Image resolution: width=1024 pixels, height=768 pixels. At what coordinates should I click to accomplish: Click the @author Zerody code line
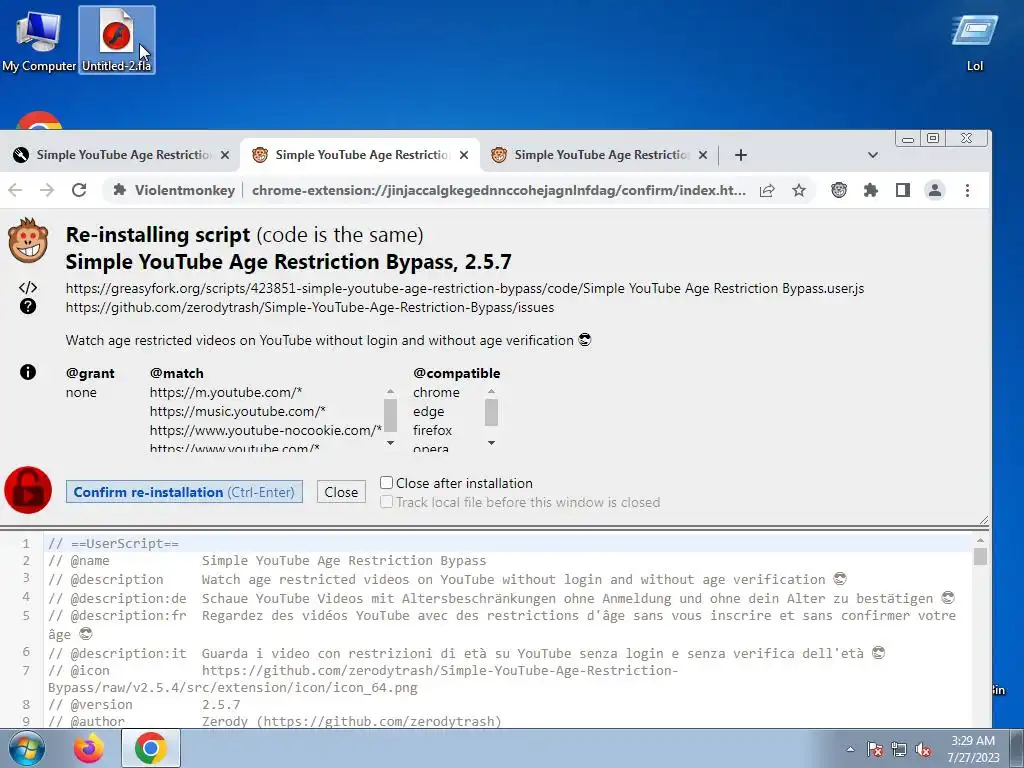pyautogui.click(x=274, y=722)
